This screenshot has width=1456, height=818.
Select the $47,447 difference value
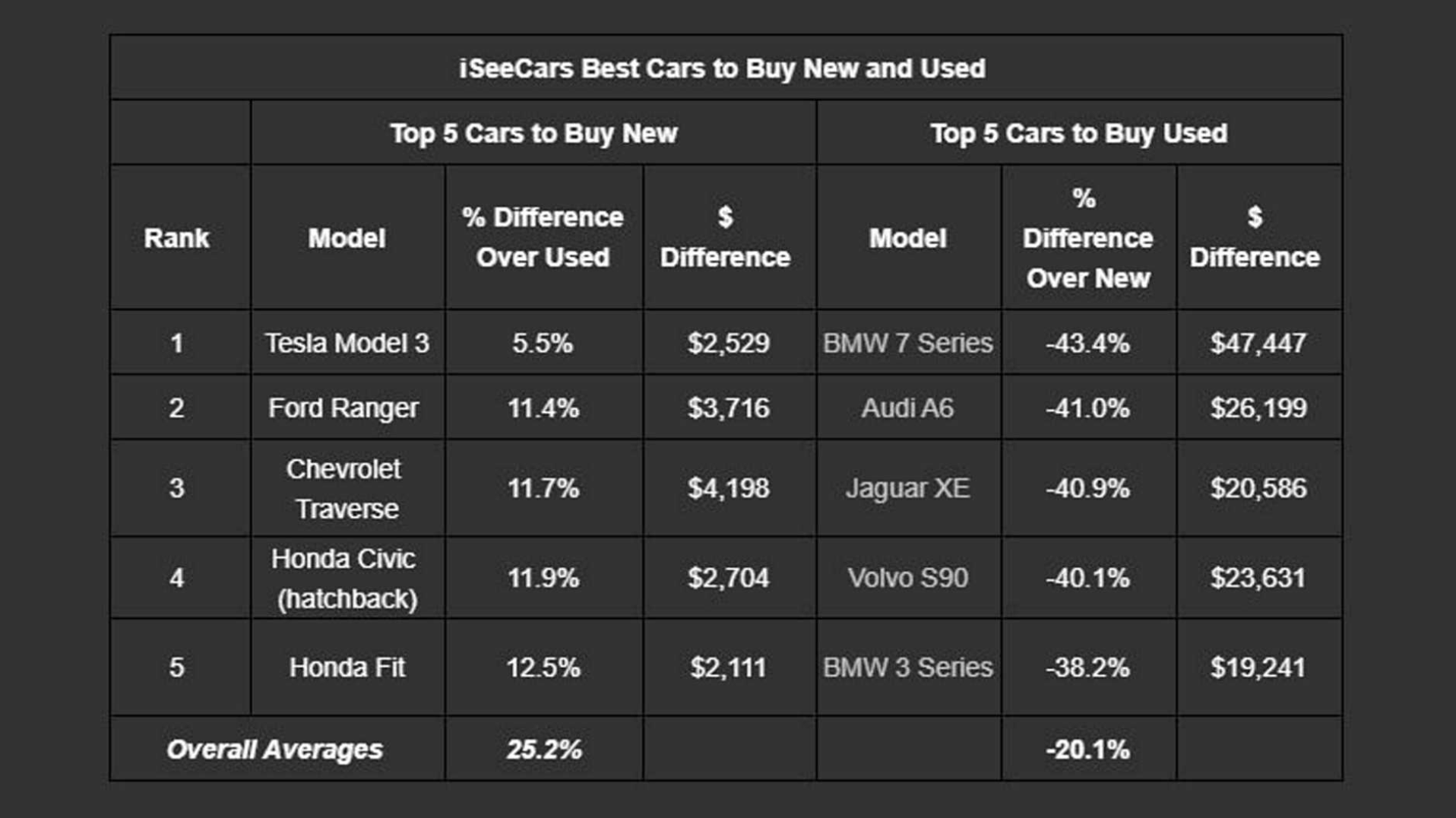point(1258,343)
